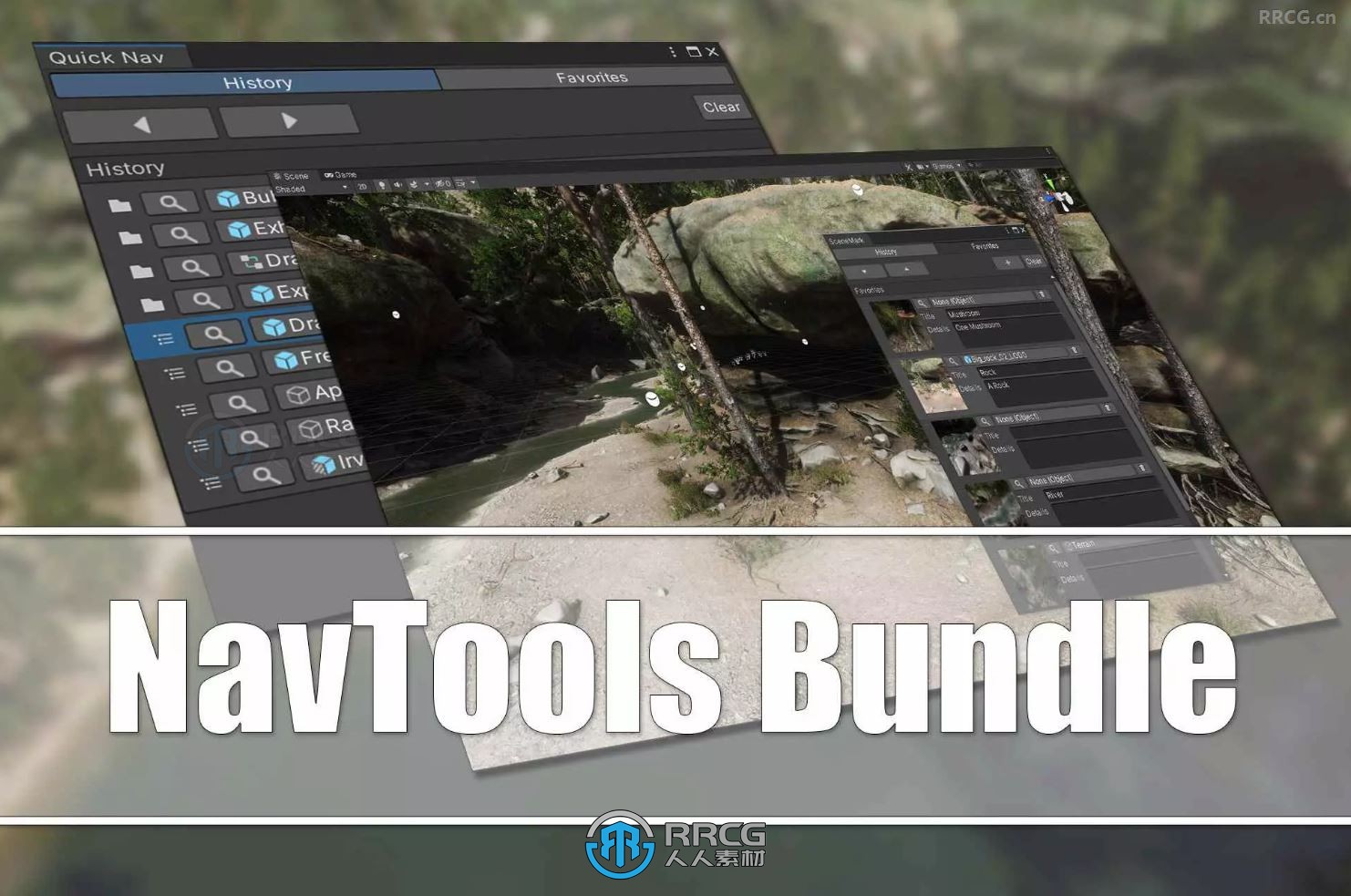Toggle scene lighting bulb icon

click(382, 186)
